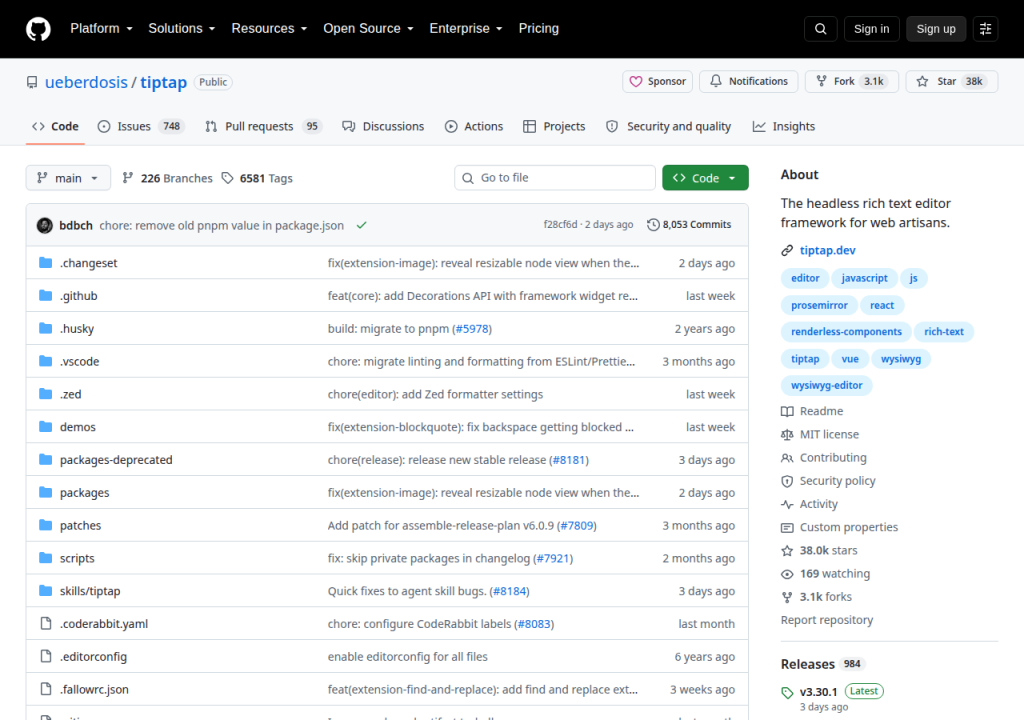Image resolution: width=1024 pixels, height=720 pixels.
Task: Click the Sponsor heart button
Action: (x=657, y=82)
